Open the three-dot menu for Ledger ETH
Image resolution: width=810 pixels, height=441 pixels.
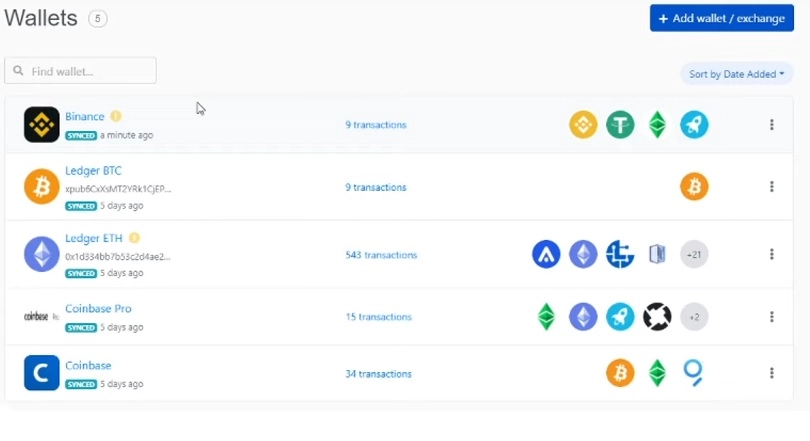pyautogui.click(x=771, y=255)
